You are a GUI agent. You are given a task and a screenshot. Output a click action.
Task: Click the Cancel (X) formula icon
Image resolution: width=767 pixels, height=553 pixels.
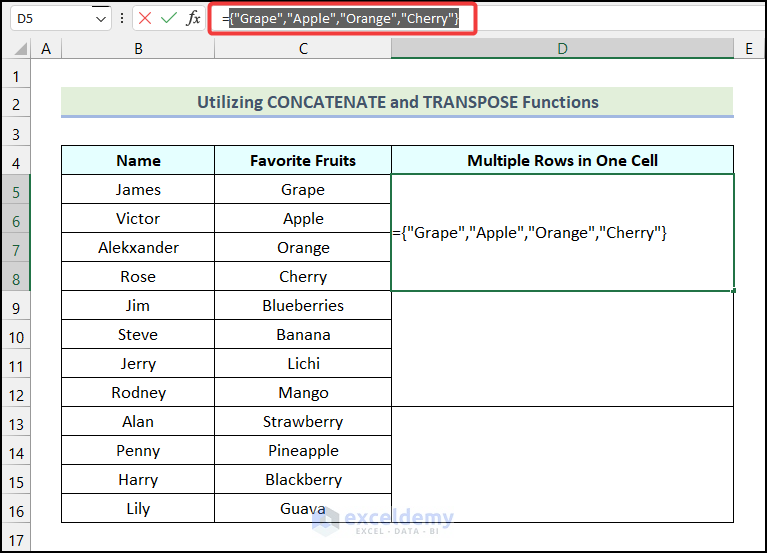(146, 19)
